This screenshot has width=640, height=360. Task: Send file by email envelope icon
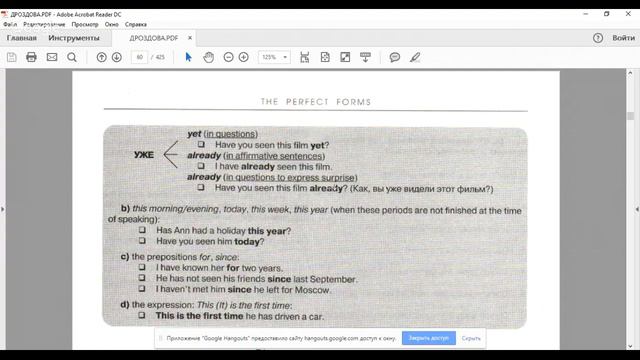[x=52, y=57]
